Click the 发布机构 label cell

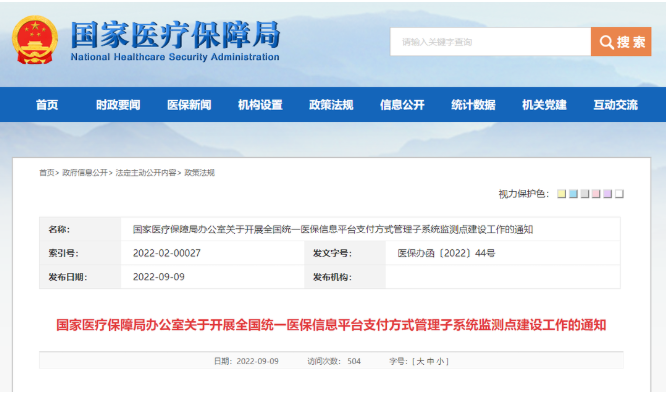point(345,277)
